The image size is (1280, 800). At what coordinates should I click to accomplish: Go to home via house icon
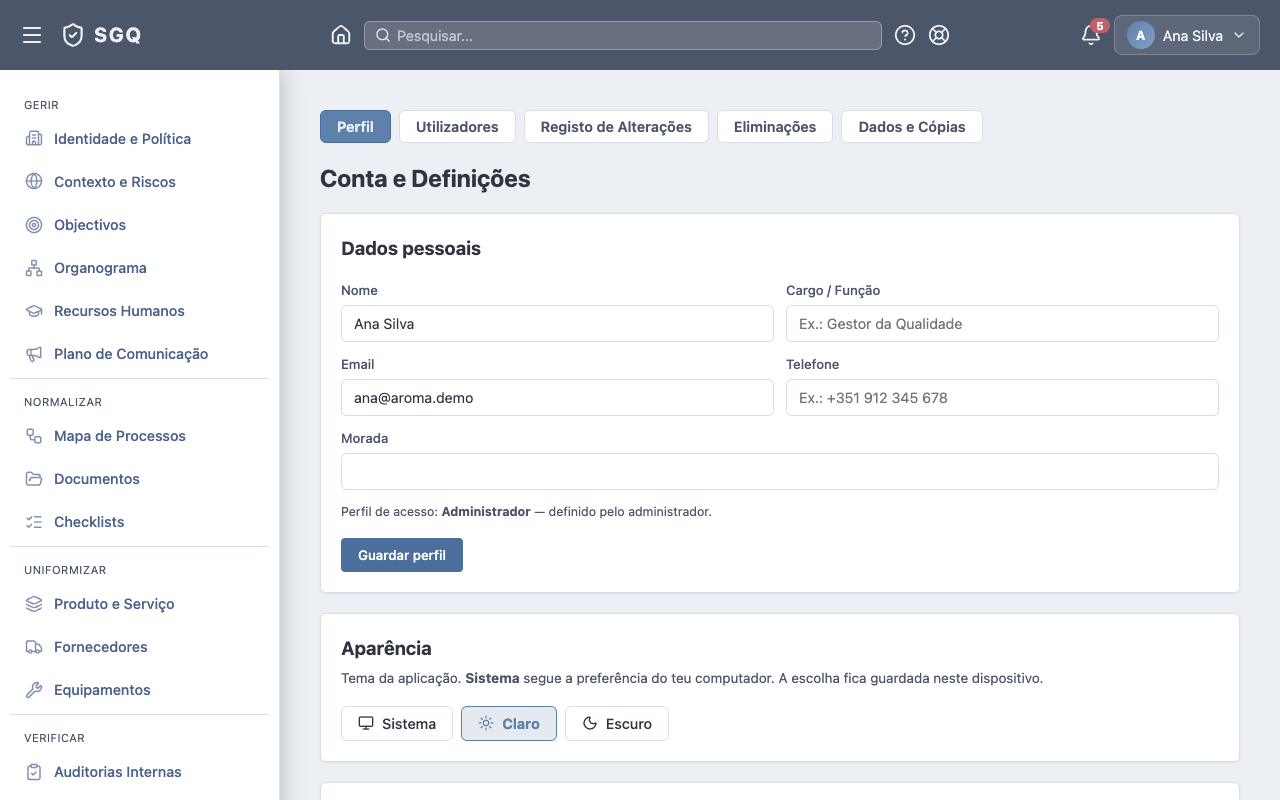pyautogui.click(x=341, y=35)
